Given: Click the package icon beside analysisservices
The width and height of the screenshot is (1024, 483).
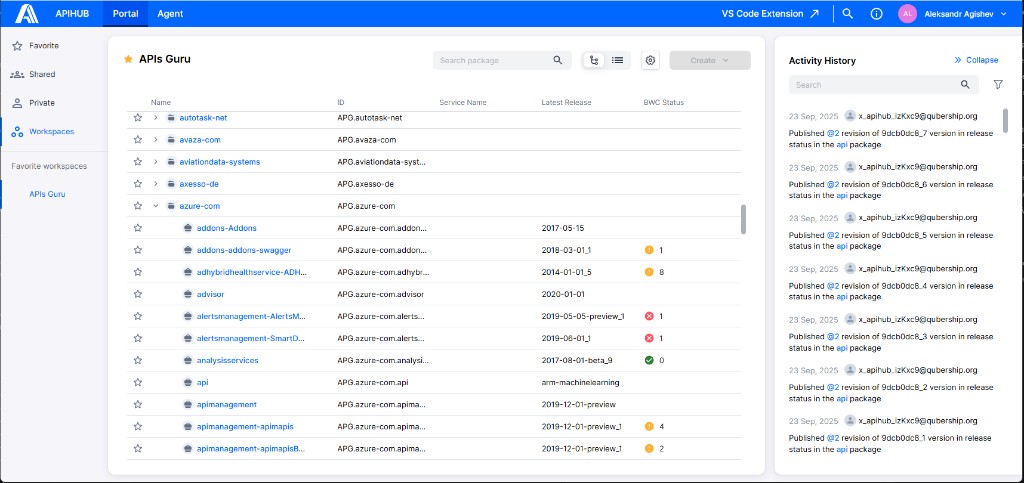Looking at the screenshot, I should (x=187, y=360).
